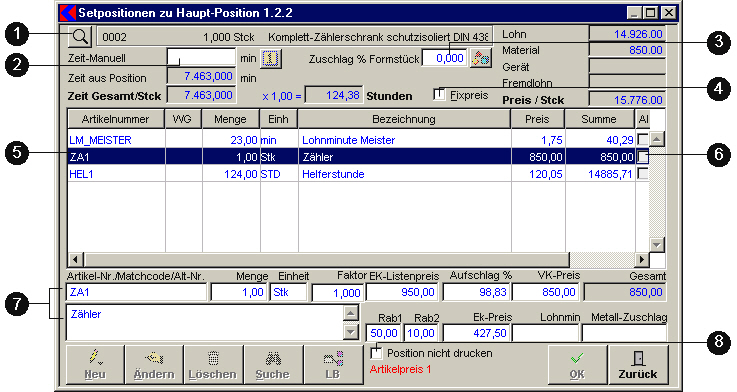The width and height of the screenshot is (737, 392).
Task: Click the table's horizontal scrollbar right arrow
Action: [x=642, y=259]
